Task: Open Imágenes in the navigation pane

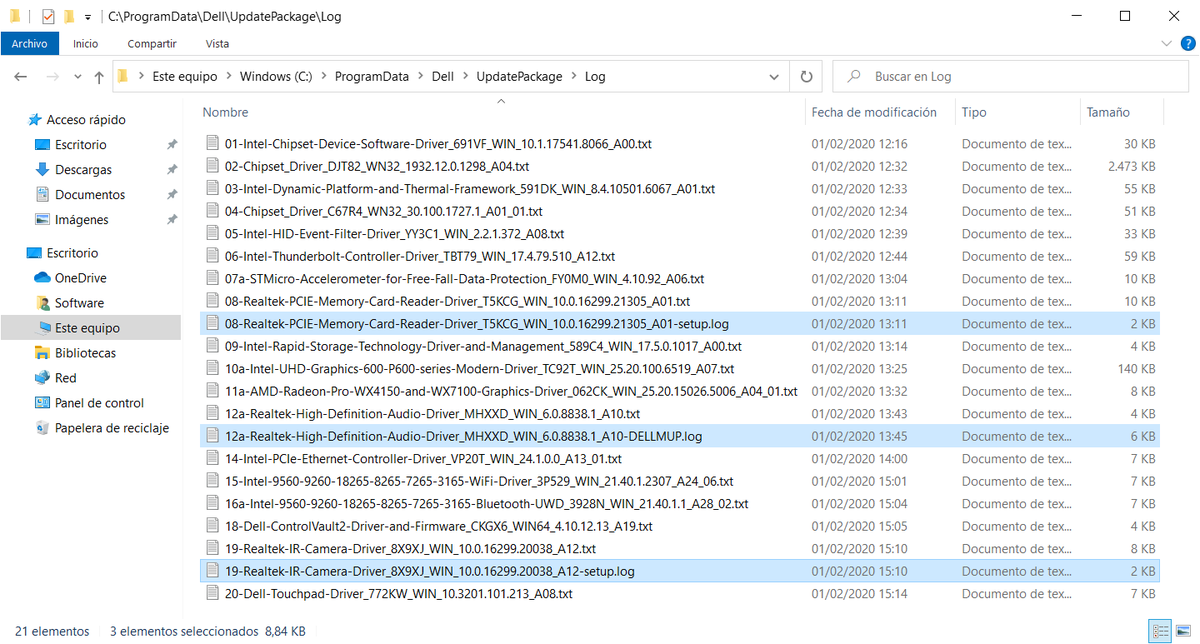Action: click(82, 220)
